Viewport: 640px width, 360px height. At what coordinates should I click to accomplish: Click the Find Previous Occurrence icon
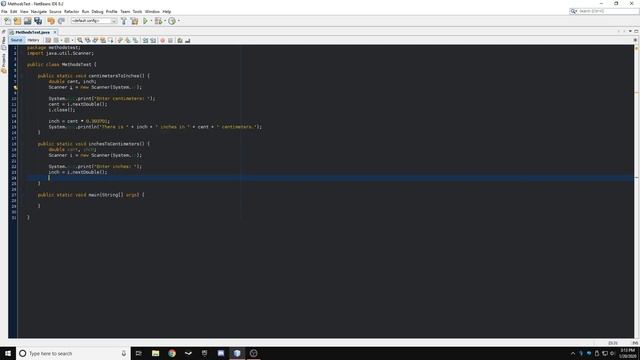coord(88,40)
